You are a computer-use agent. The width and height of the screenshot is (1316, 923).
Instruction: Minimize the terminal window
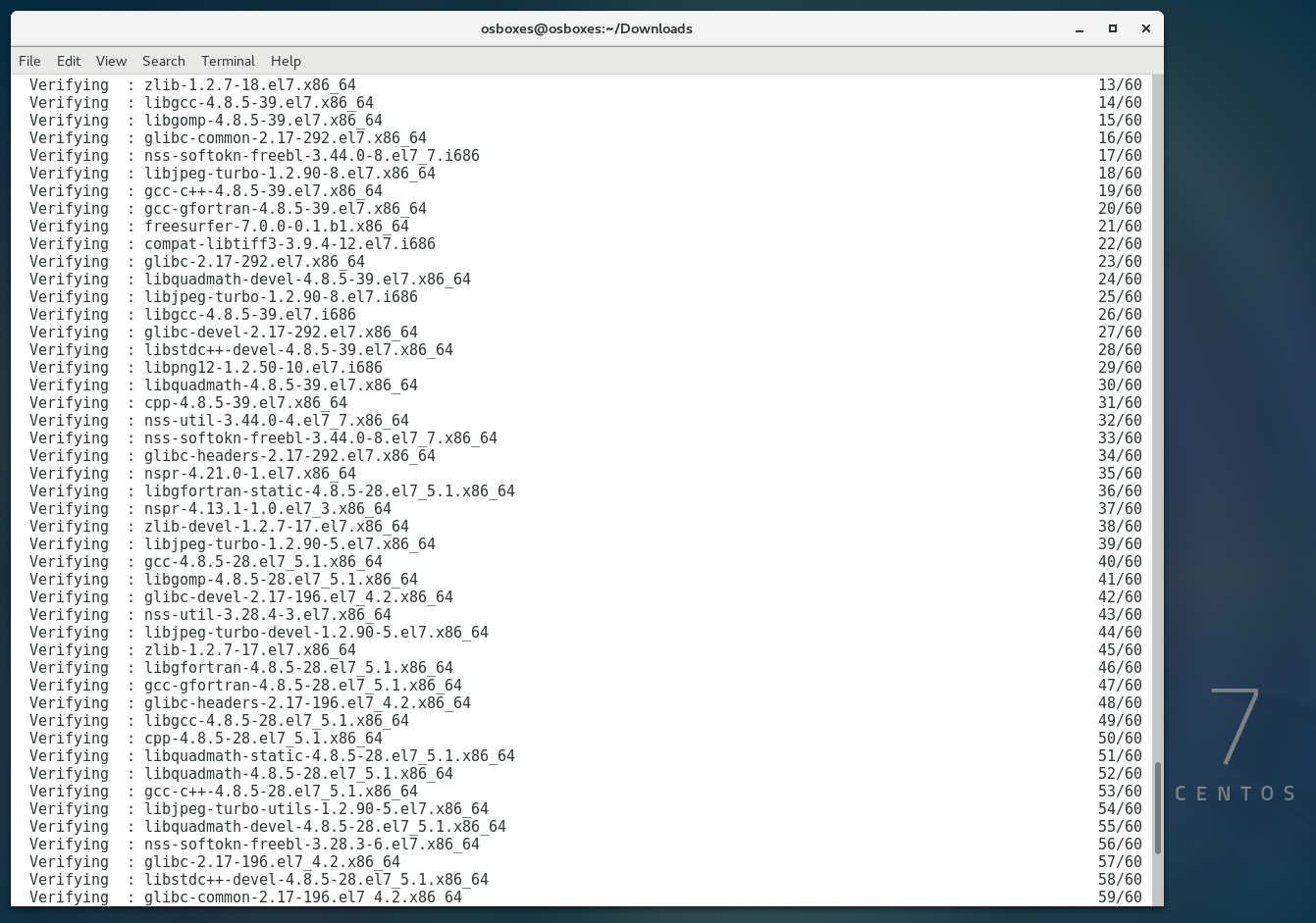point(1079,28)
